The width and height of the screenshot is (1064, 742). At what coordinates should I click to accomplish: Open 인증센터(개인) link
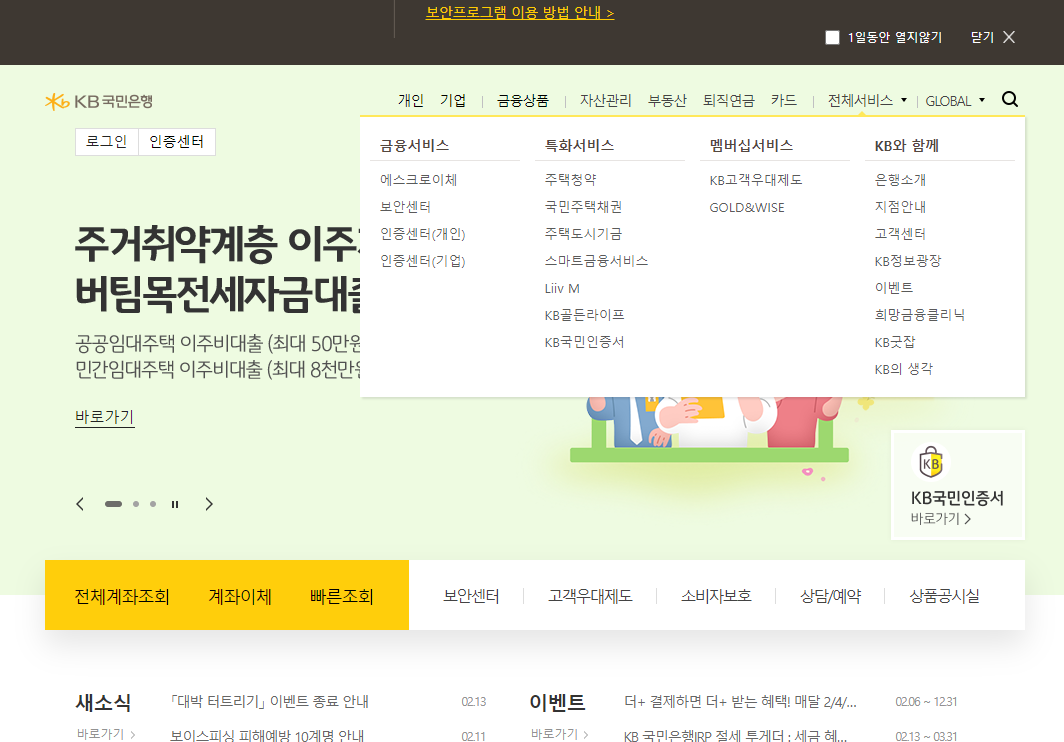[x=422, y=234]
